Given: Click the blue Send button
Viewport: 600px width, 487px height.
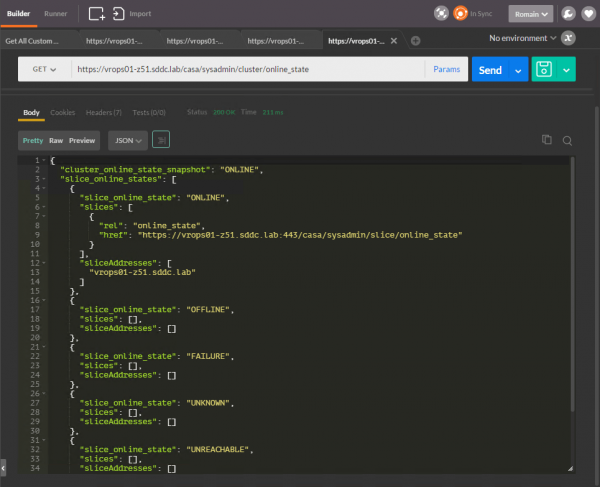Looking at the screenshot, I should coord(490,70).
